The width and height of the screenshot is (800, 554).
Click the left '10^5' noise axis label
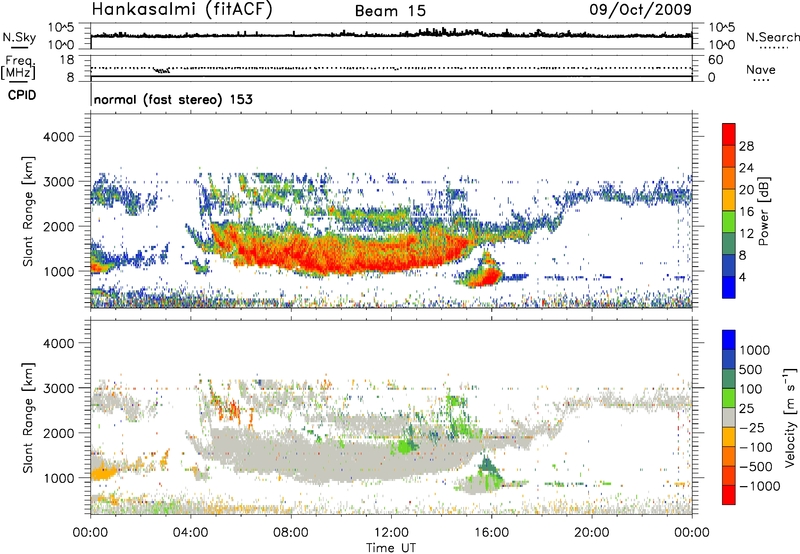[x=61, y=27]
